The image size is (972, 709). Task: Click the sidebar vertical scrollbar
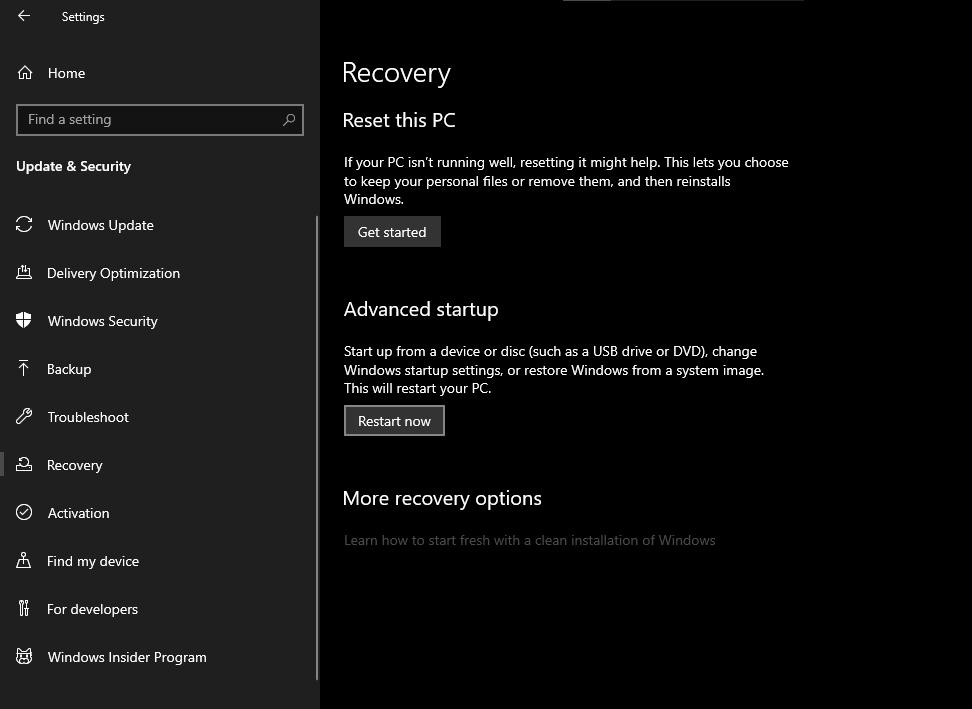[317, 447]
